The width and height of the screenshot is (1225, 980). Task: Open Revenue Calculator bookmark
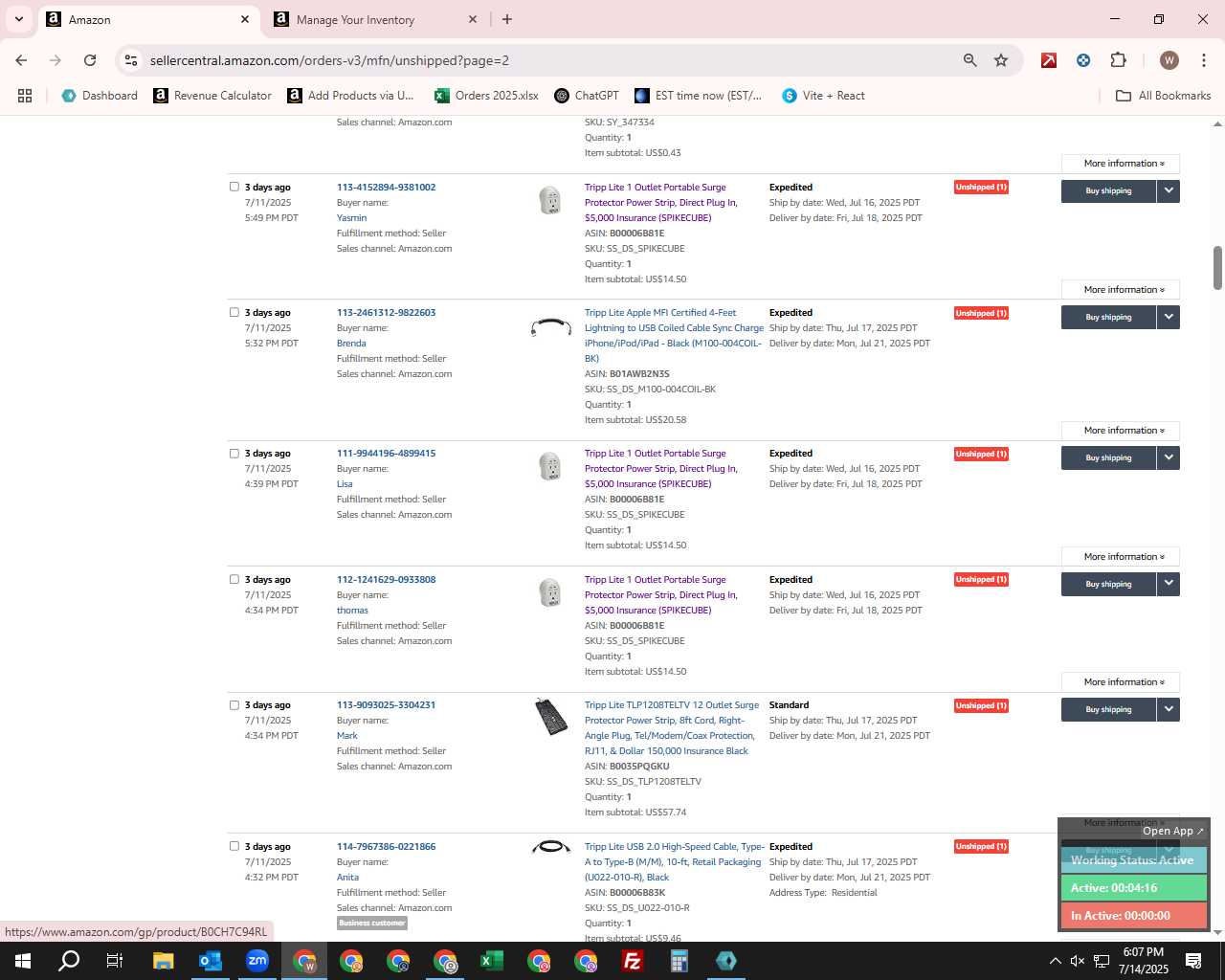point(212,96)
